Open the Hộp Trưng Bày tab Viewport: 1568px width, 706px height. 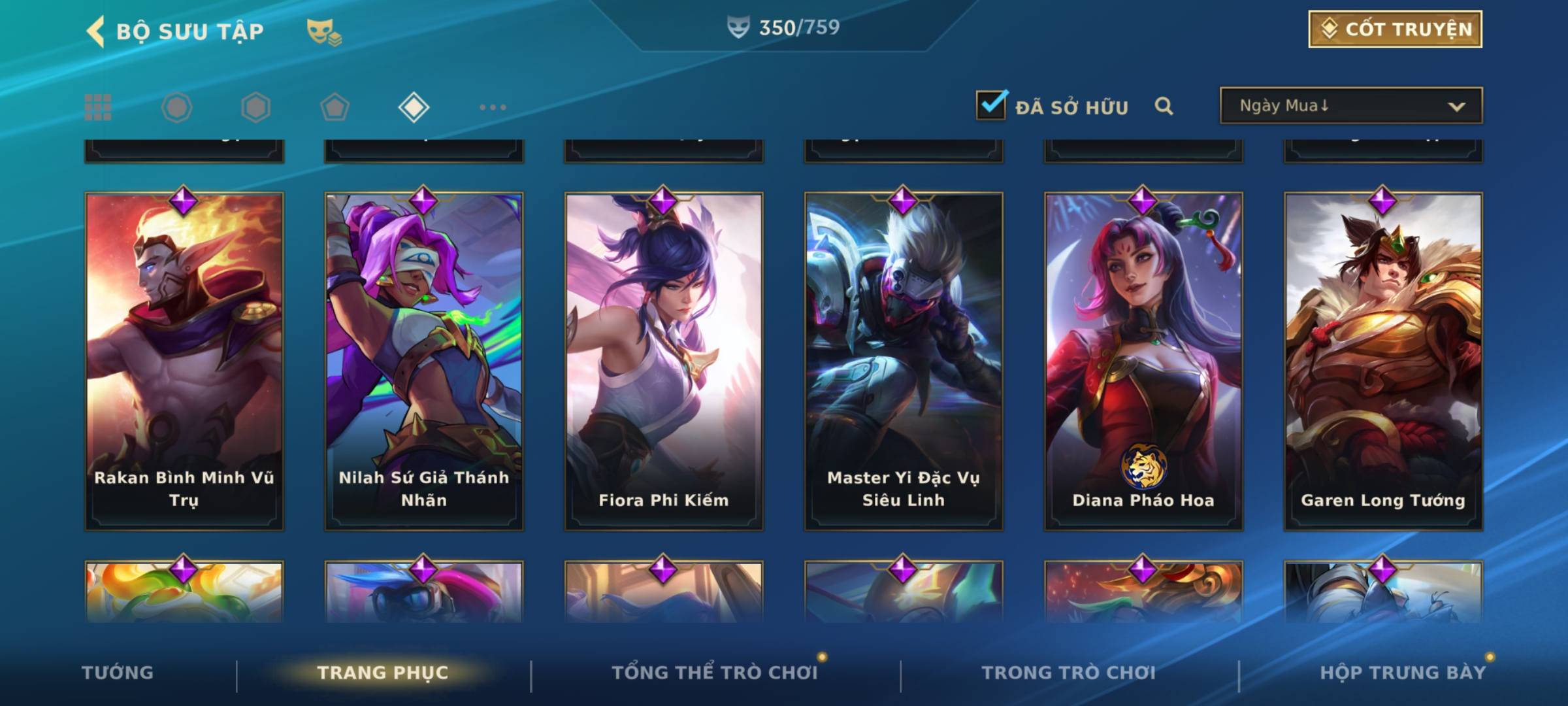click(1403, 673)
